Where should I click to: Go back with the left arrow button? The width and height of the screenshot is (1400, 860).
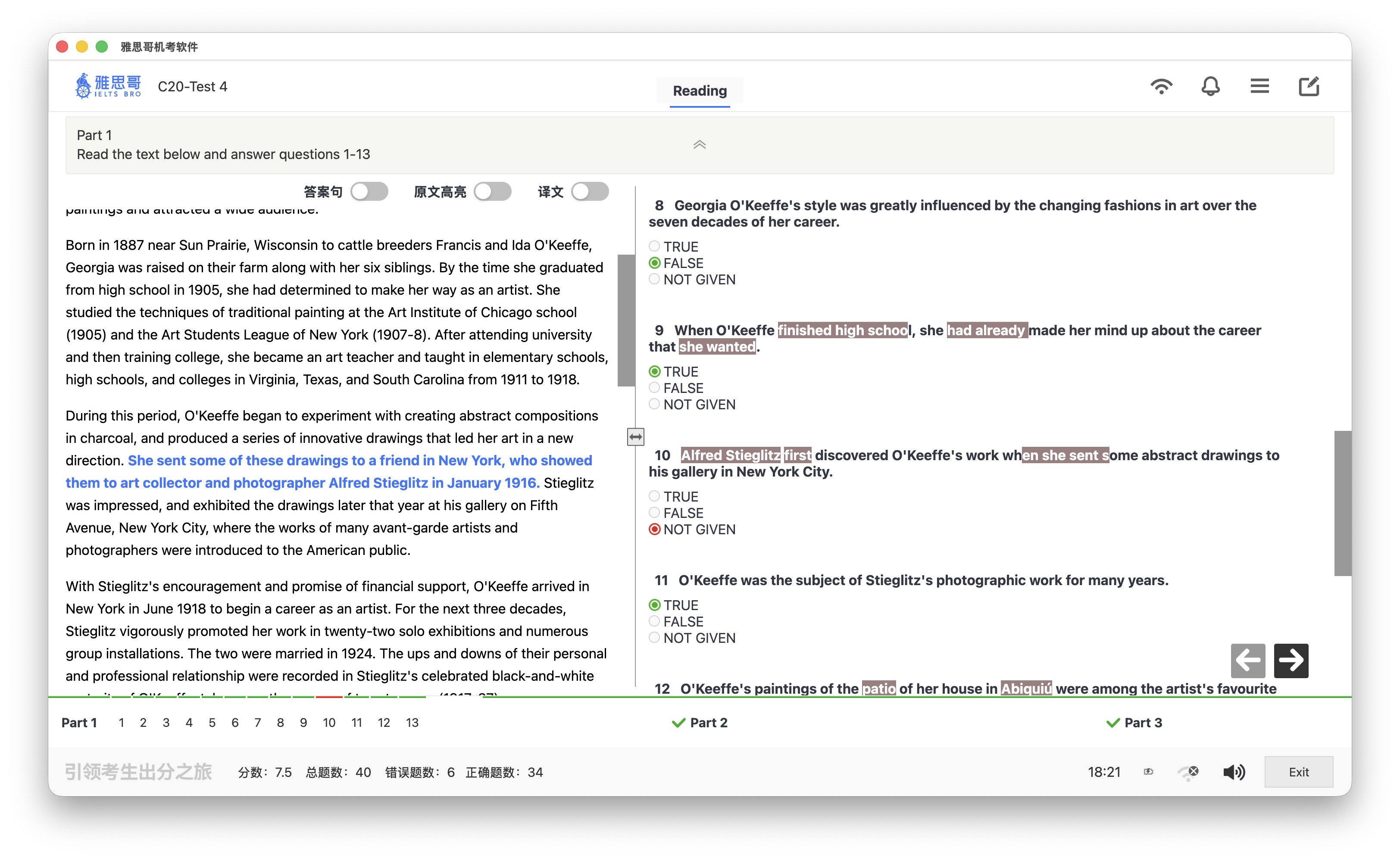[x=1247, y=661]
